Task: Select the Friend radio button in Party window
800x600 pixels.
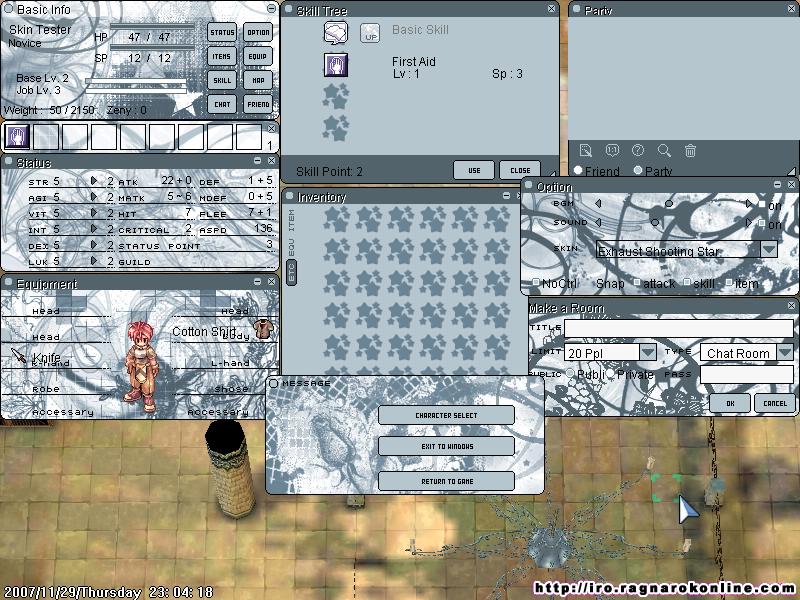Action: [578, 170]
